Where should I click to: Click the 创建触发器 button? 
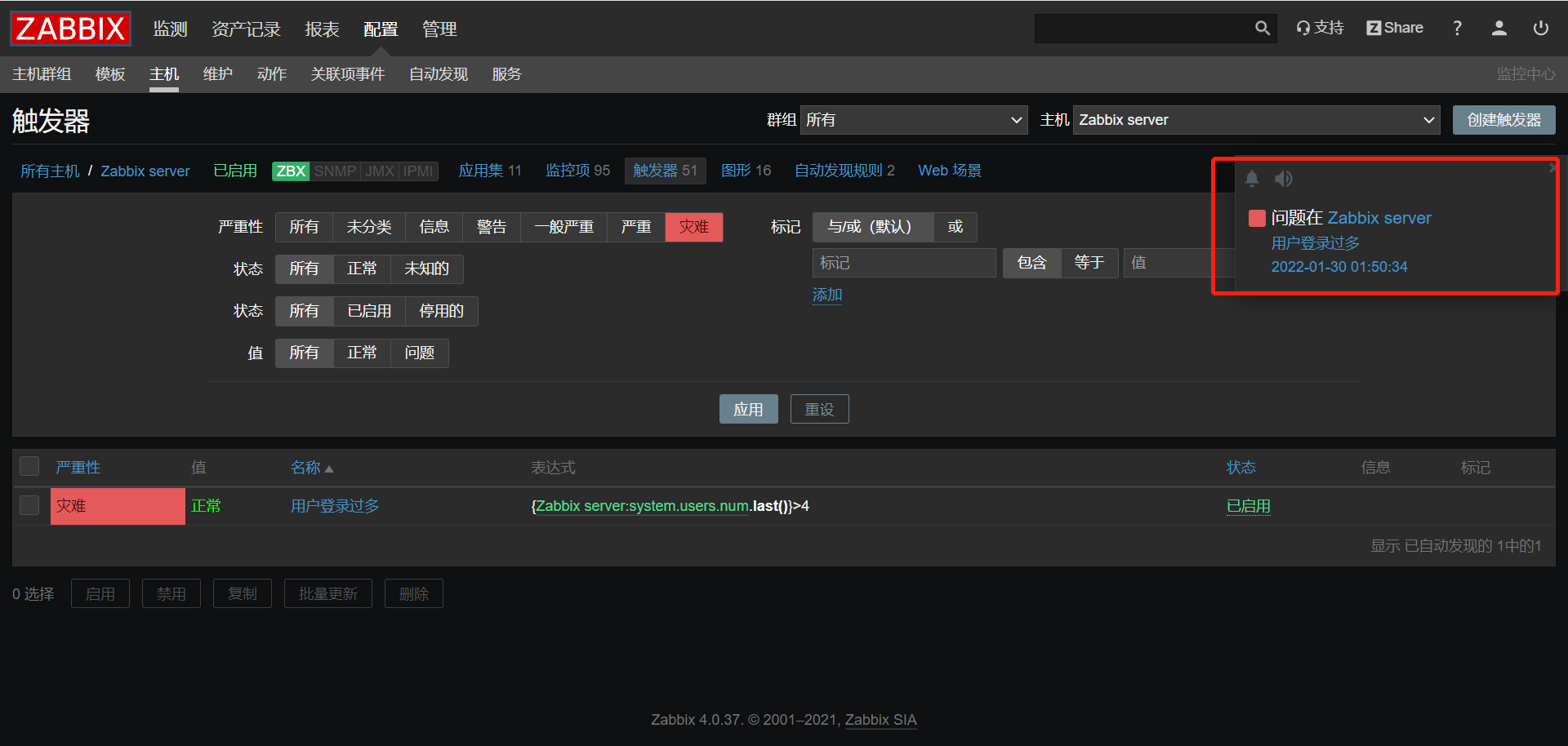click(1504, 120)
